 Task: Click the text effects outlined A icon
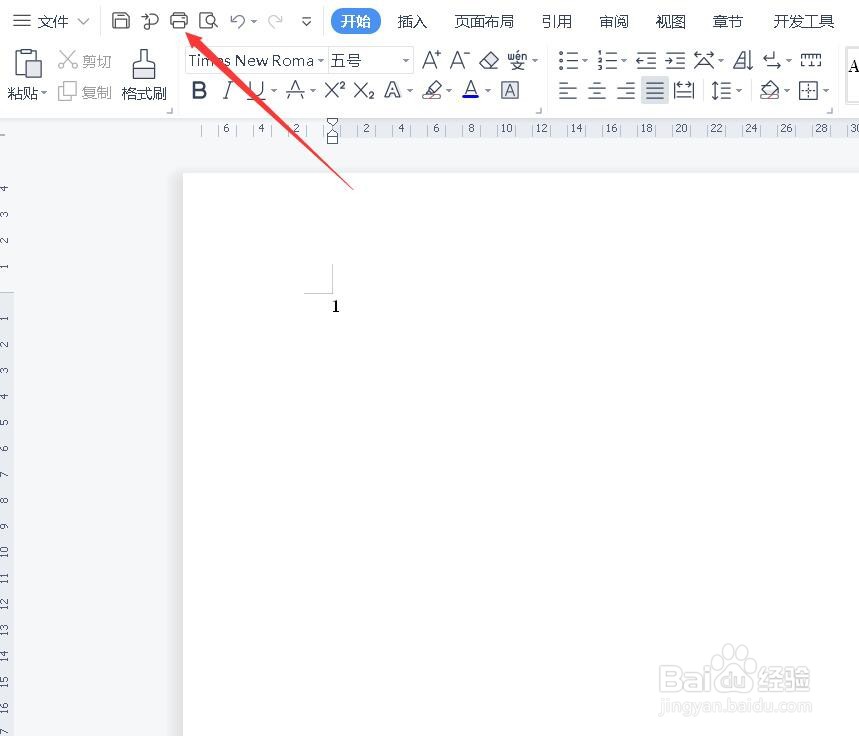[x=392, y=90]
